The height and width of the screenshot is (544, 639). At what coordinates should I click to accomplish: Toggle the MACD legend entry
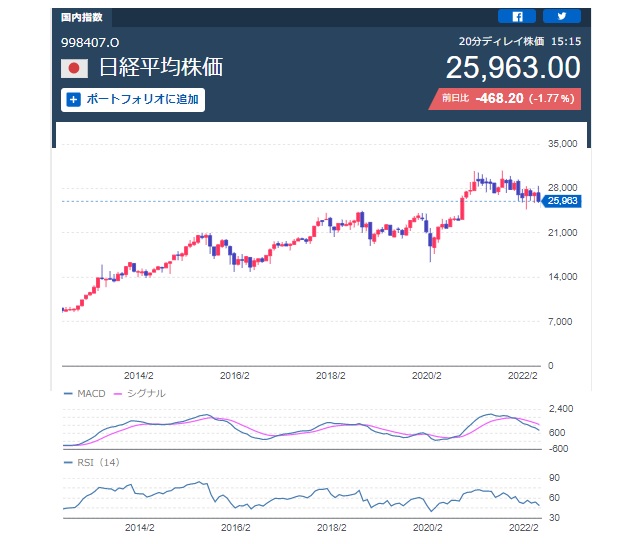click(x=85, y=394)
